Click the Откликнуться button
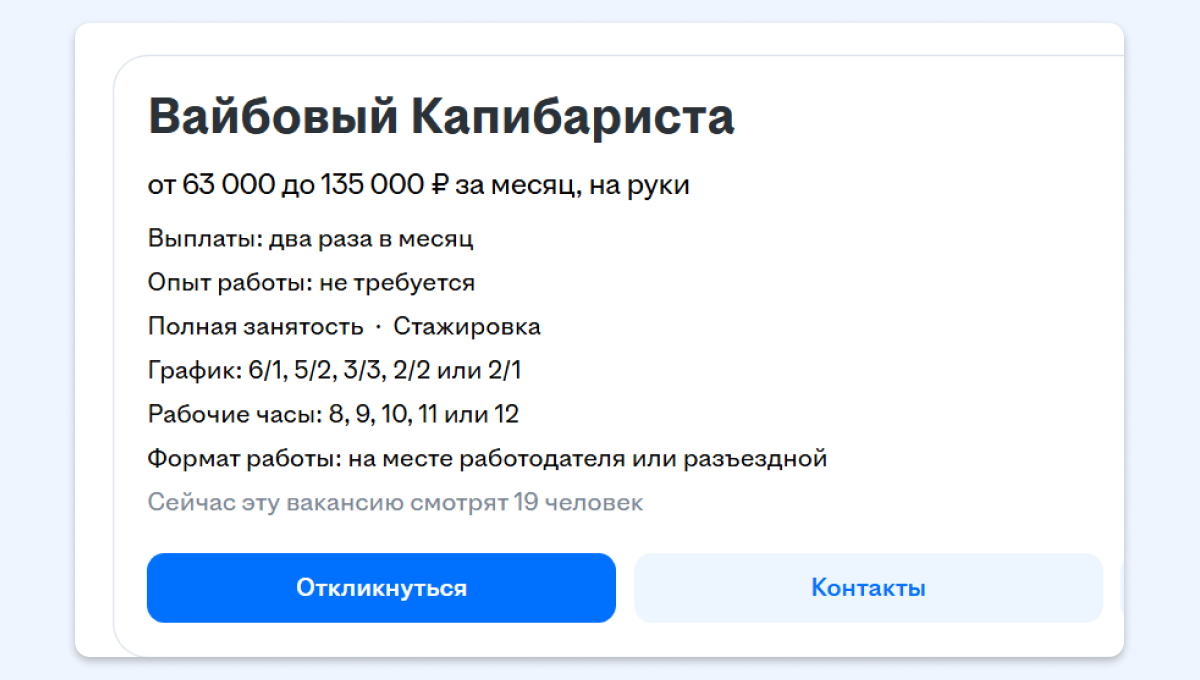 [381, 588]
